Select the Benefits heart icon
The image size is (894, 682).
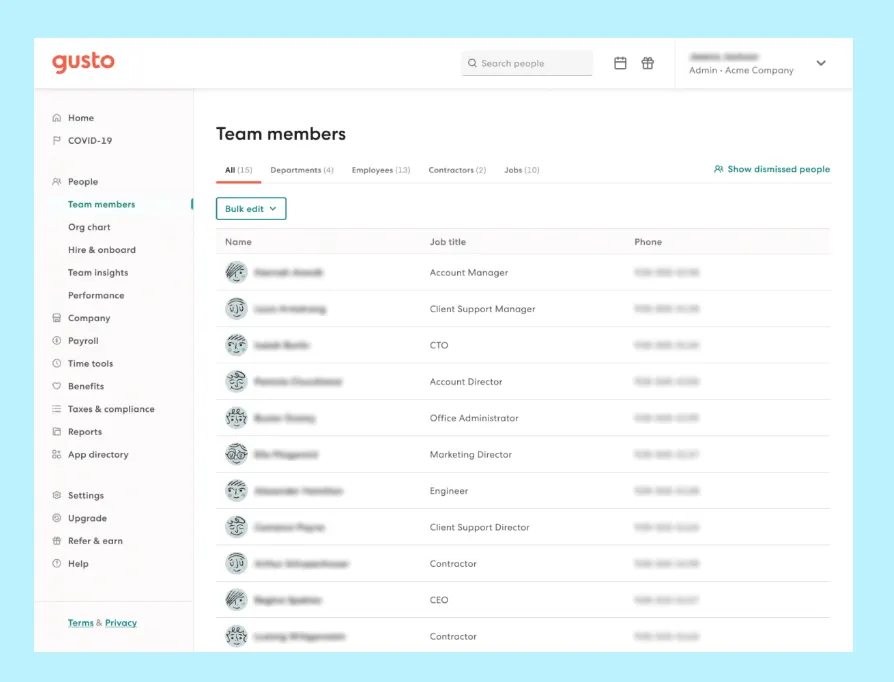coord(57,386)
